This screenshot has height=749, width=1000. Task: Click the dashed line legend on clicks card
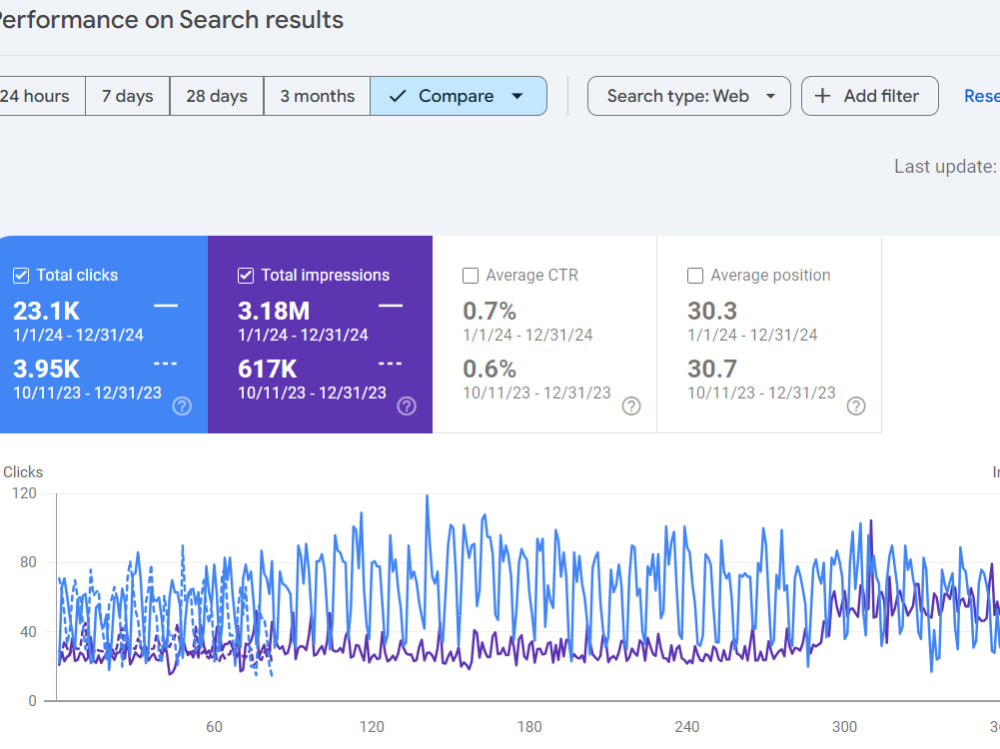166,364
